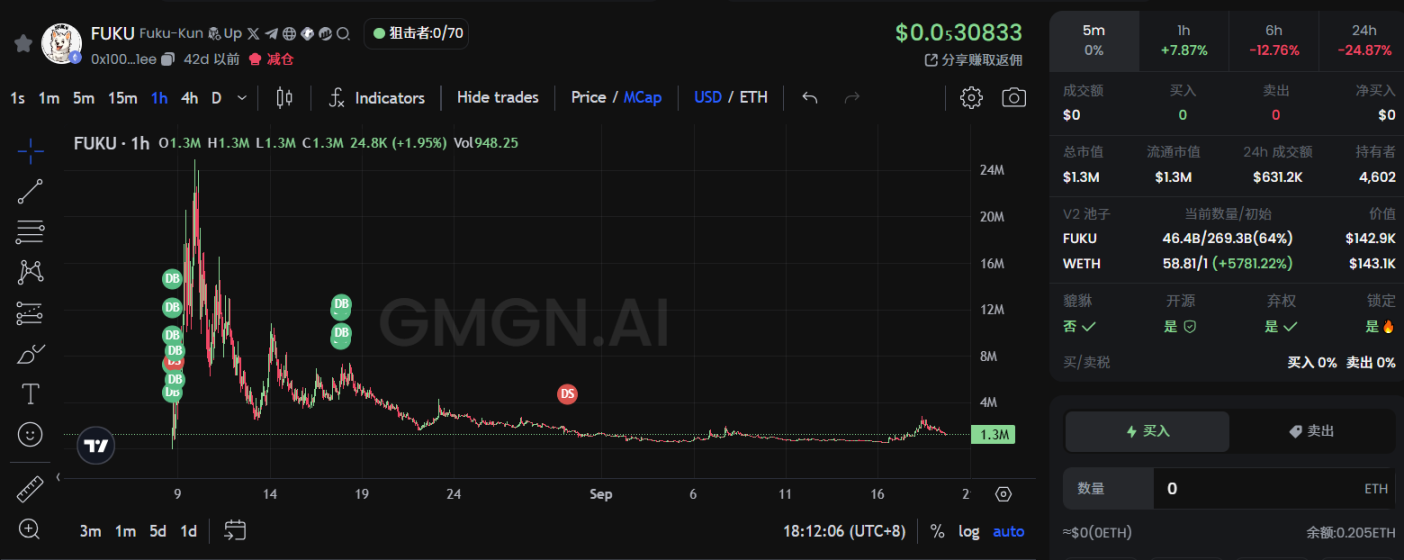Open FUKU's X (Twitter) link

click(x=253, y=34)
